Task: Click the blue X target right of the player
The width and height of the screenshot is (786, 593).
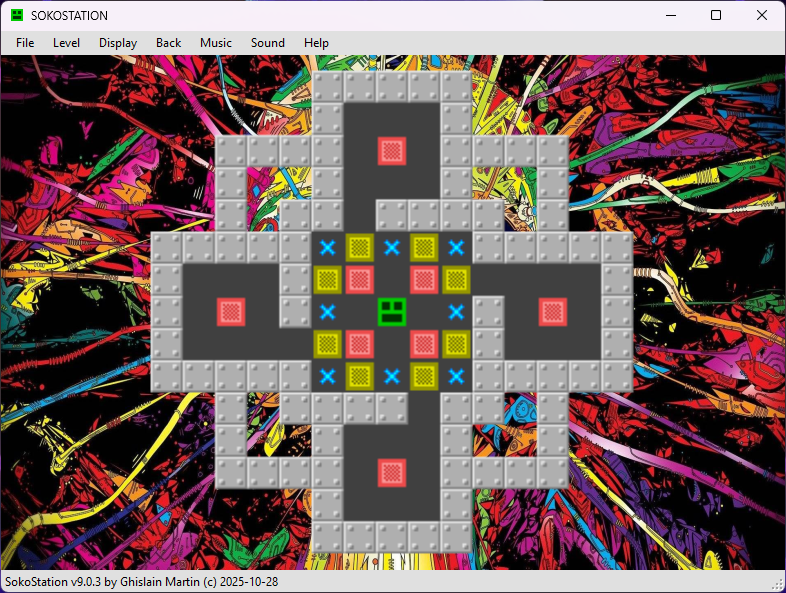Action: [456, 312]
